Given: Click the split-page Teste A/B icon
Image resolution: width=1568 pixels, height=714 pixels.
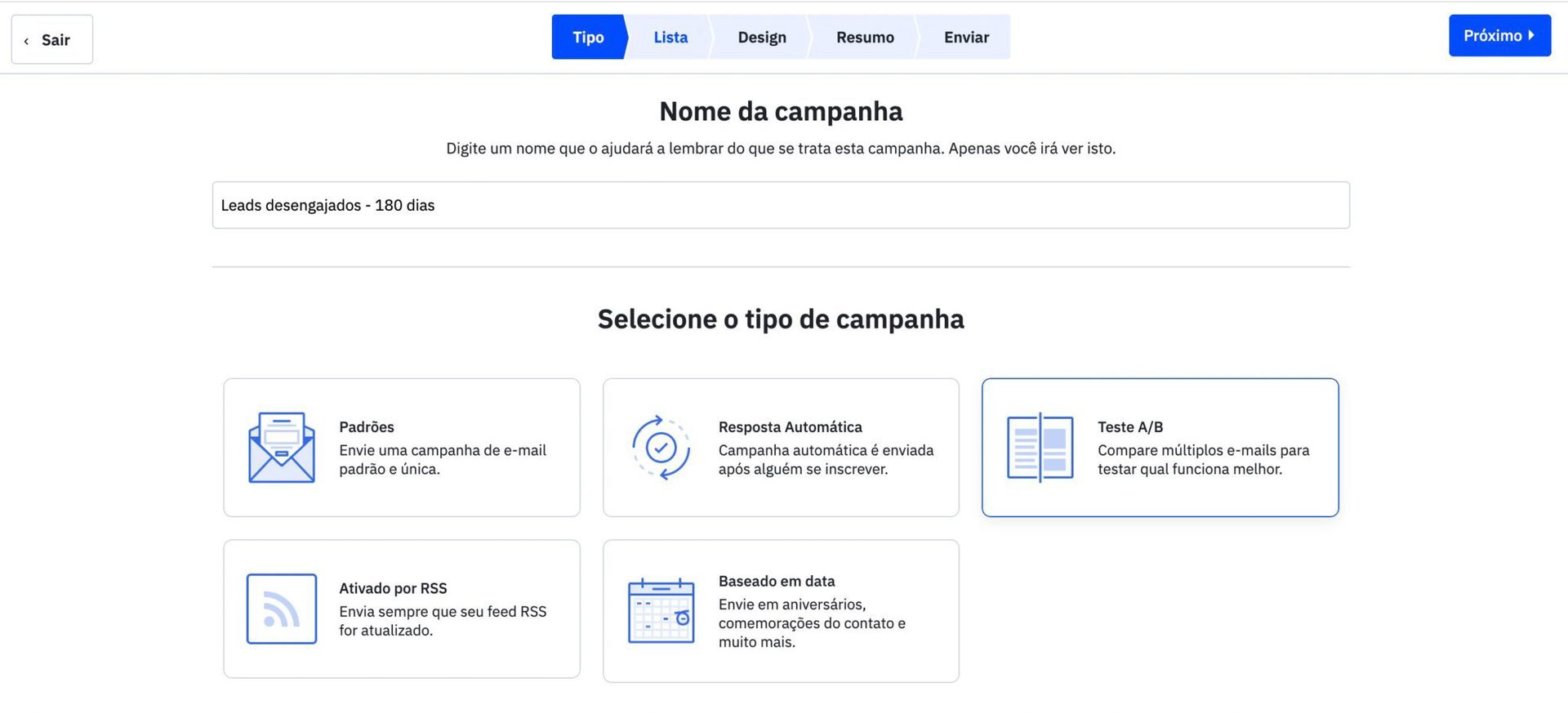Looking at the screenshot, I should point(1040,448).
